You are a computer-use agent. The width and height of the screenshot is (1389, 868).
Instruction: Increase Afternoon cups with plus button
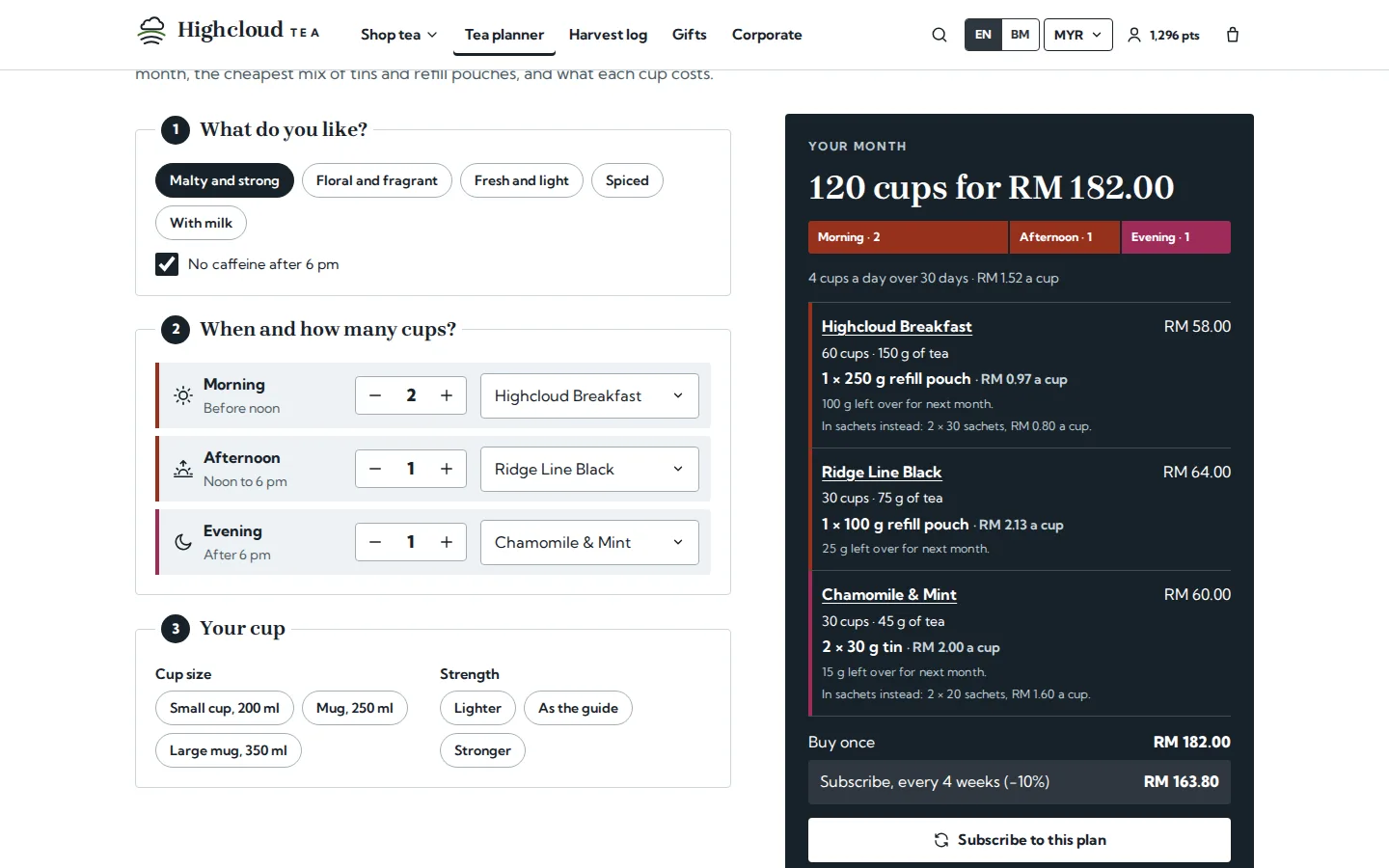pyautogui.click(x=447, y=469)
